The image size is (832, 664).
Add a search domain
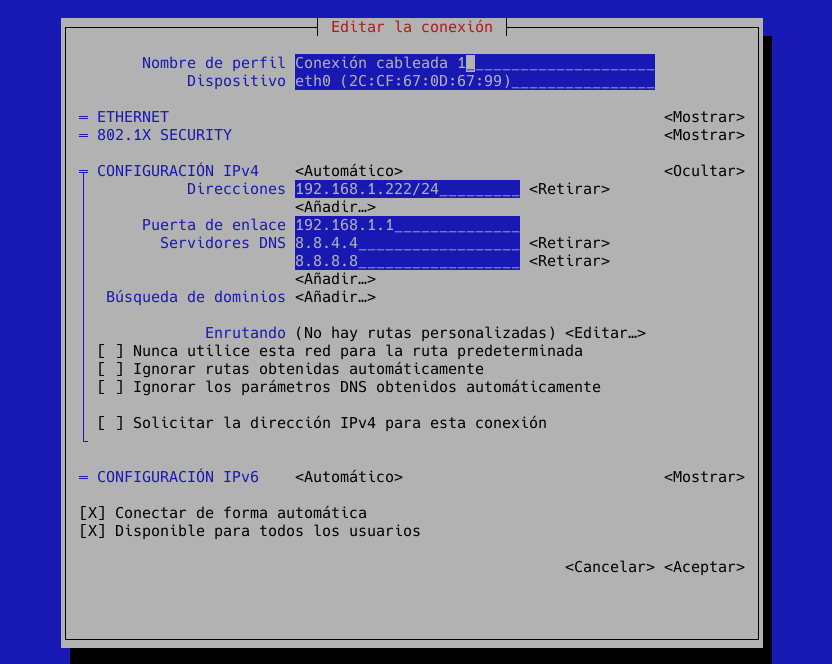point(335,297)
